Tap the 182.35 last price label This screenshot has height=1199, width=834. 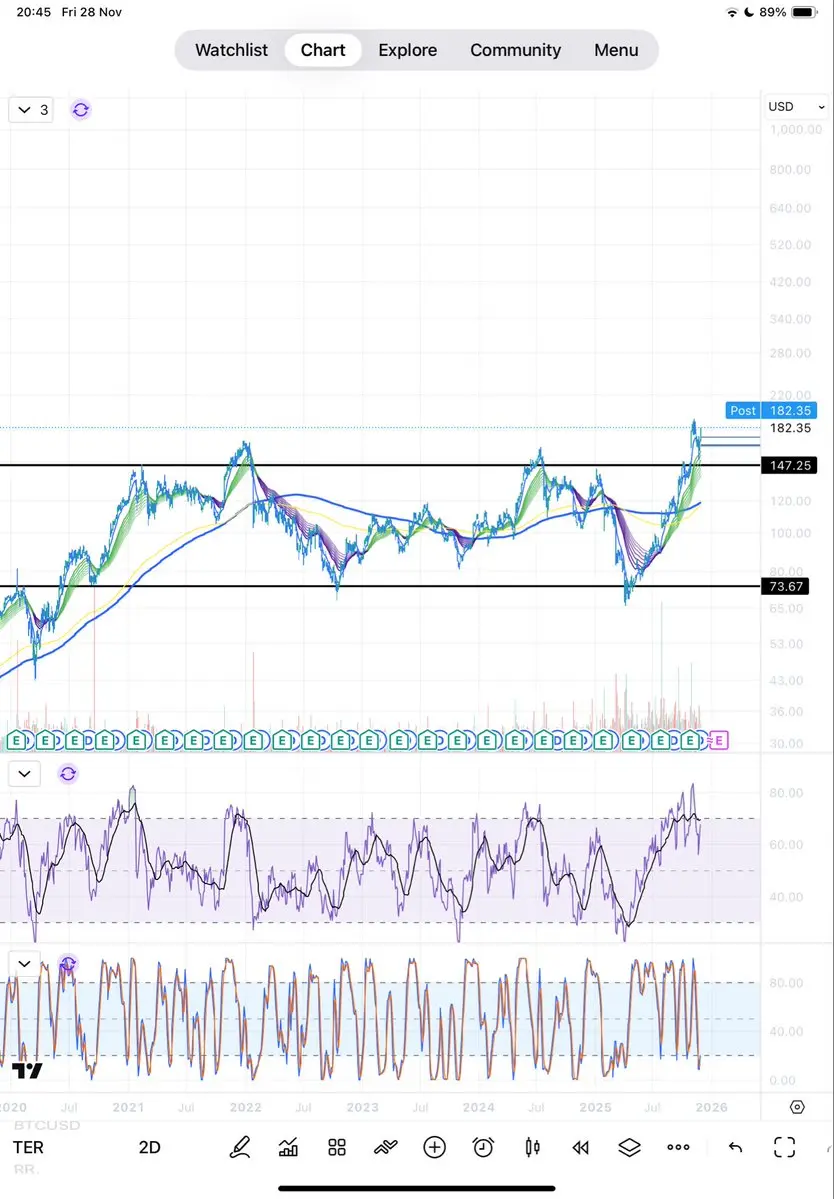[790, 428]
